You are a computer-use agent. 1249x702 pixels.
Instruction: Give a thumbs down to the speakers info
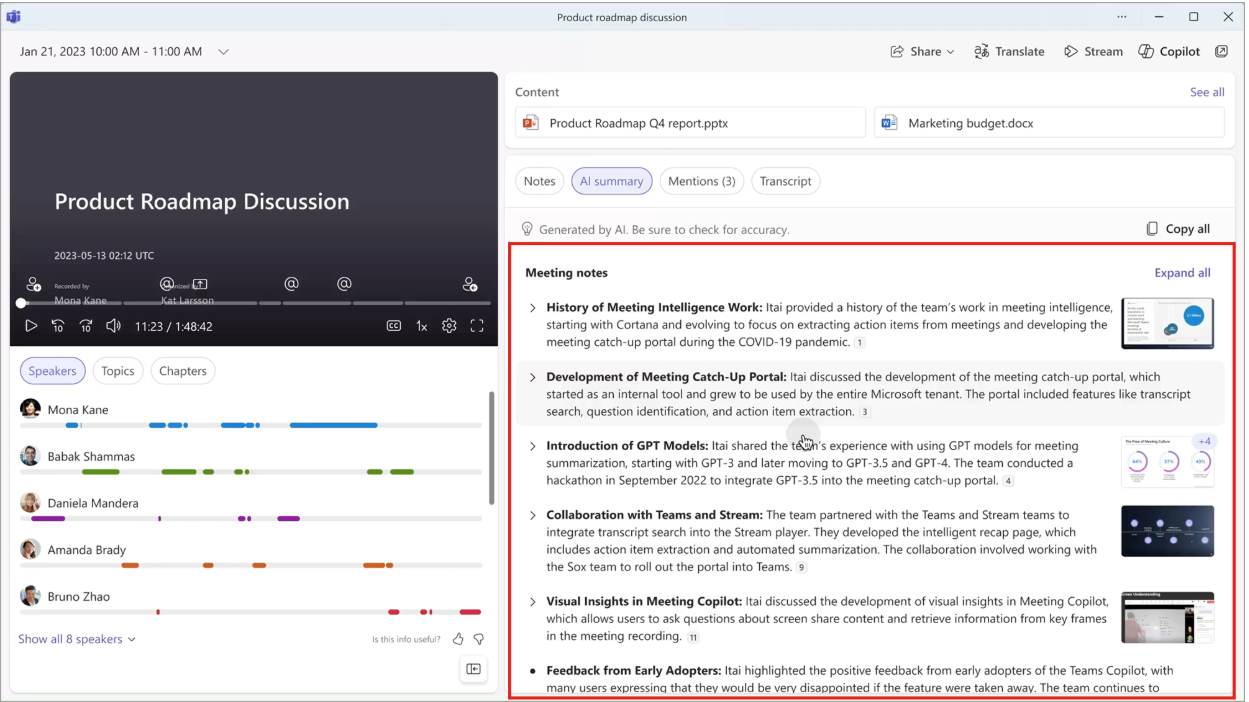tap(477, 638)
